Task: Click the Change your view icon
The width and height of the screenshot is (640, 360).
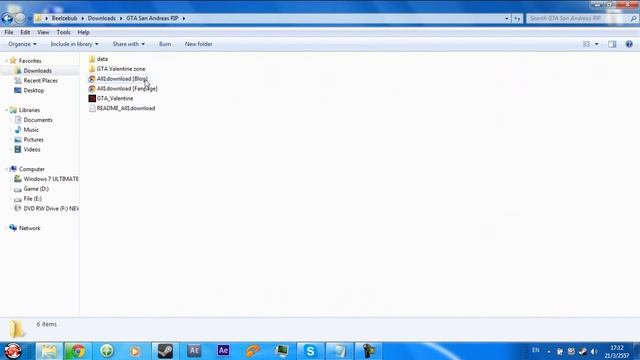Action: pyautogui.click(x=587, y=44)
